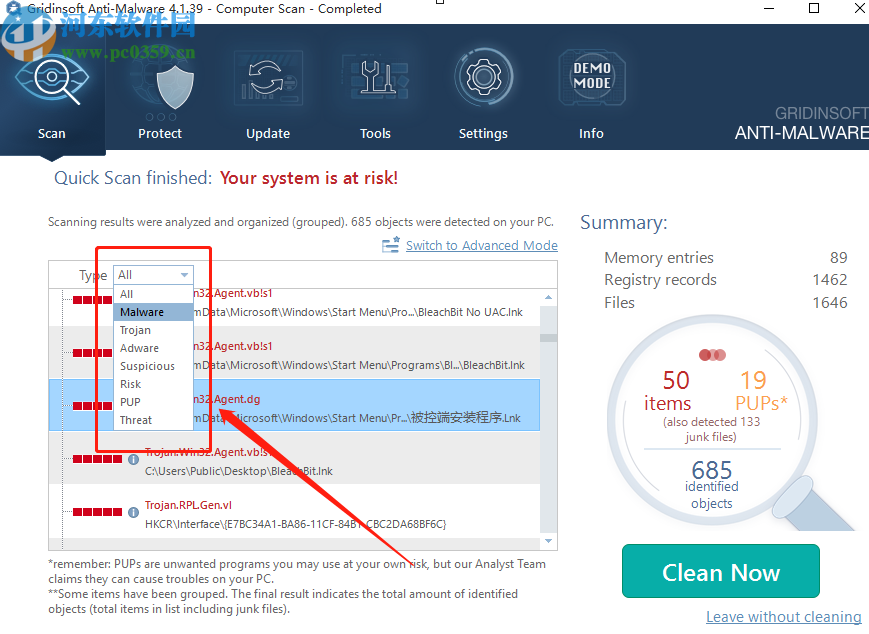Select the Programs BleachBit.lnk result row
The width and height of the screenshot is (869, 634).
294,353
